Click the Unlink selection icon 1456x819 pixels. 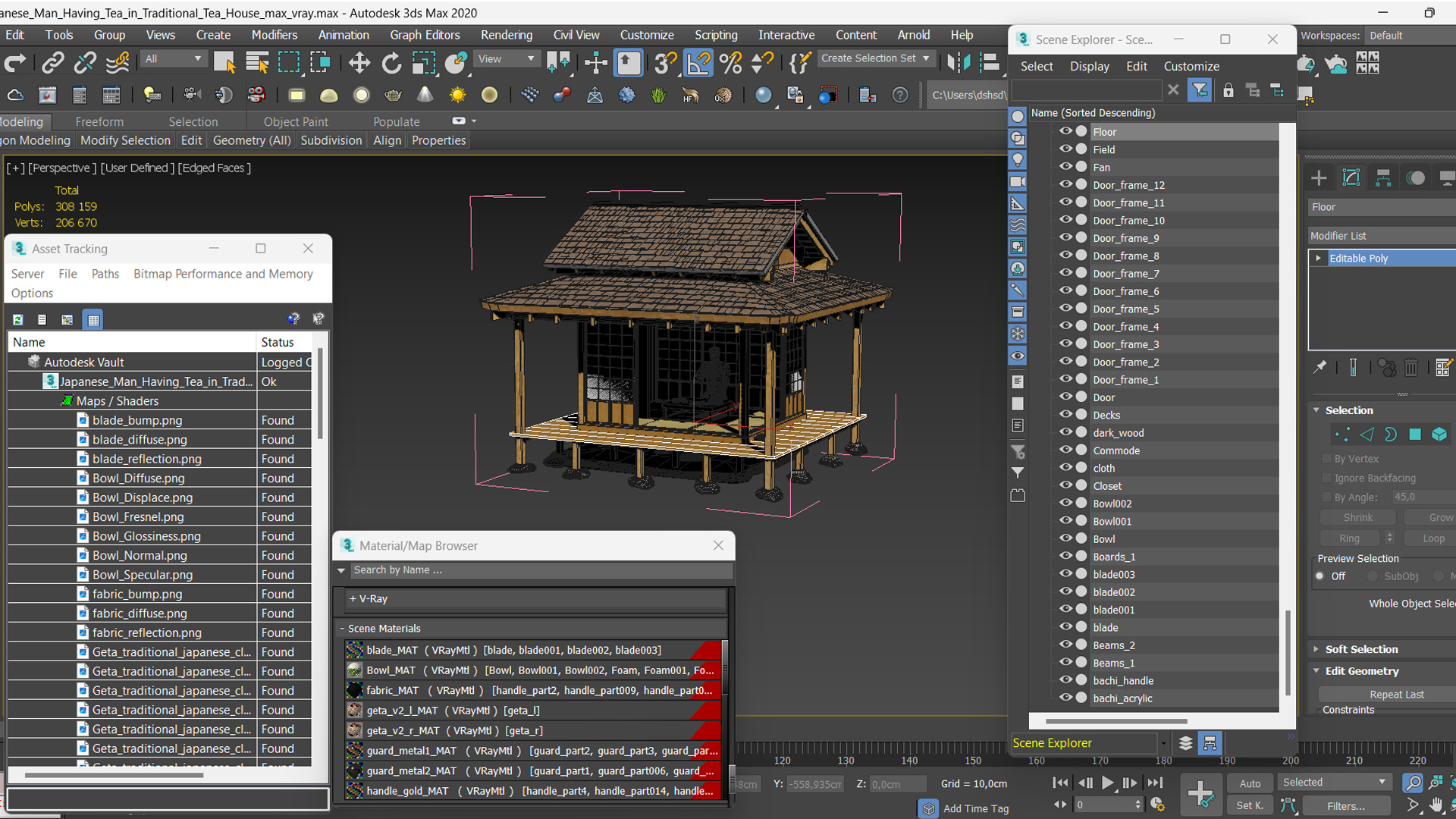pos(85,63)
